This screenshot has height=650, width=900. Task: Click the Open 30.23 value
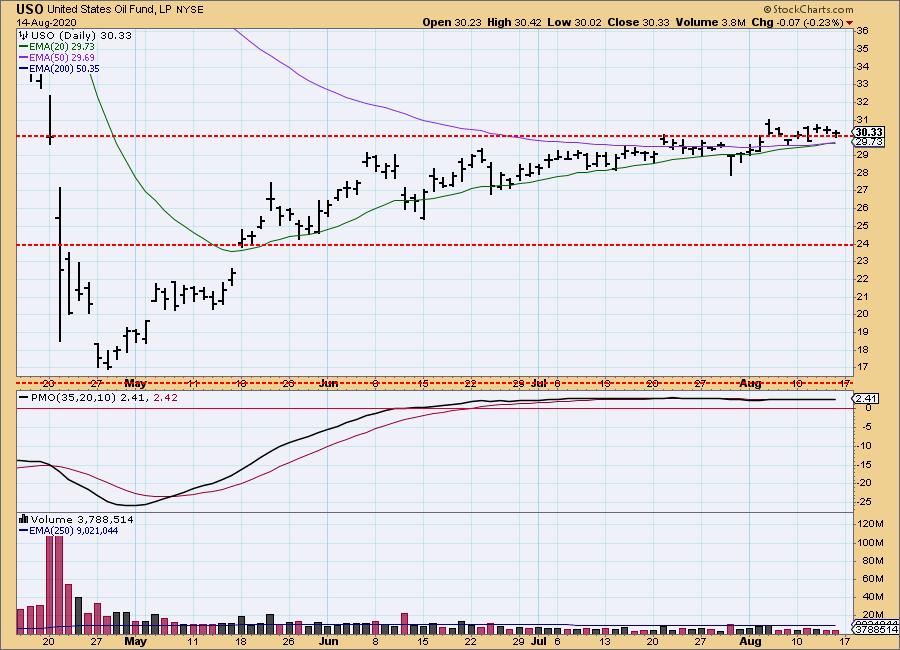[452, 22]
